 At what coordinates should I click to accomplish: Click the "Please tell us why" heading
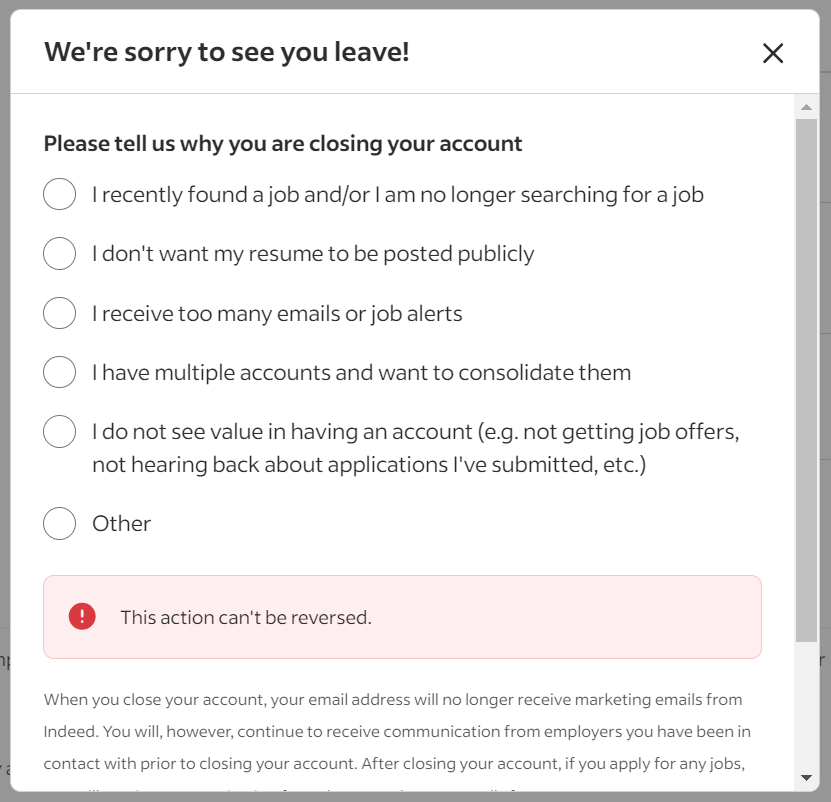tap(281, 143)
